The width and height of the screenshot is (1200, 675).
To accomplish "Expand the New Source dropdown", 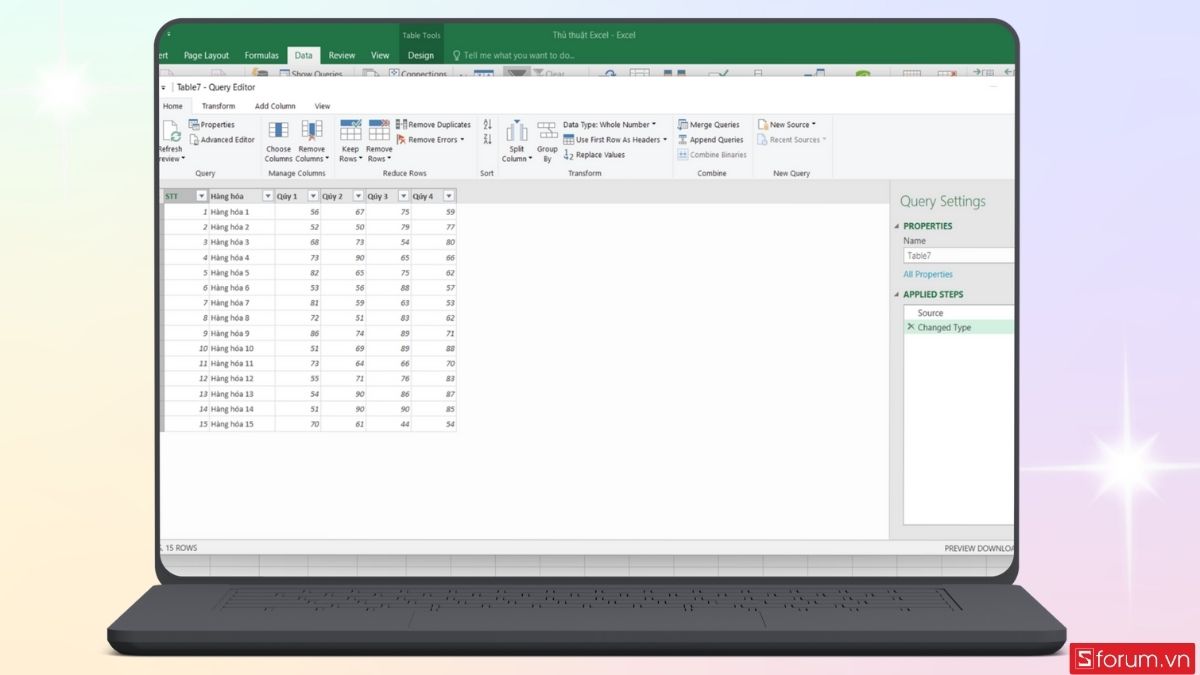I will tap(789, 124).
